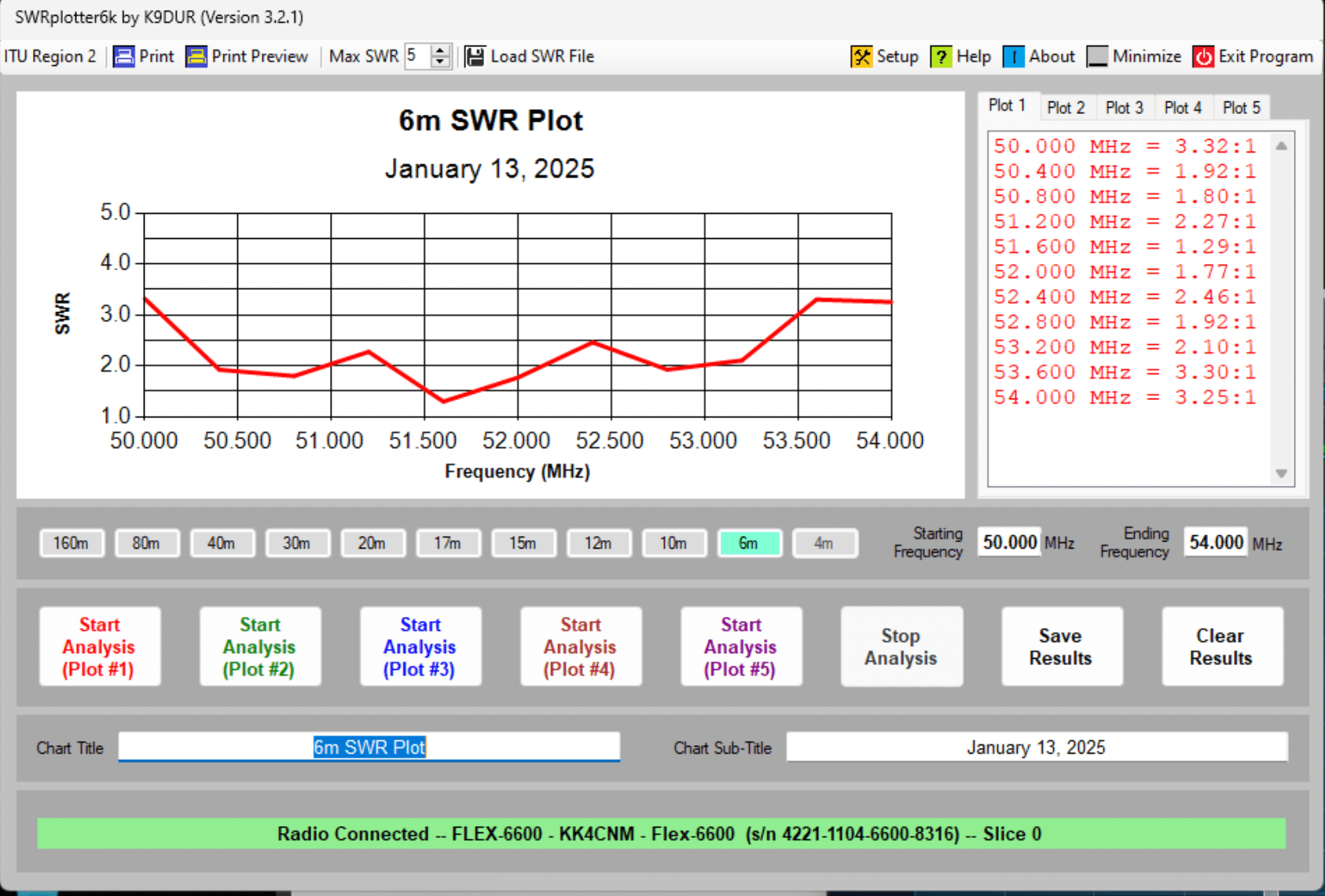Click the Help question mark icon

(x=941, y=57)
